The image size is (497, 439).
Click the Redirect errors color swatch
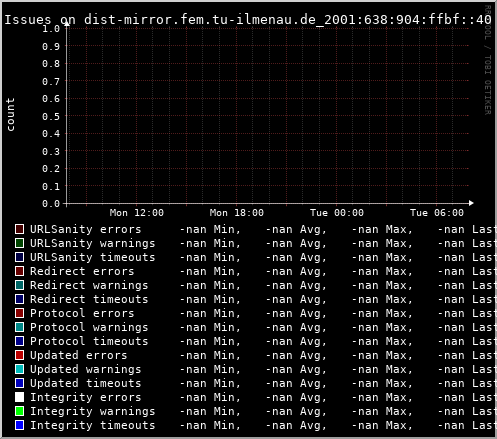pyautogui.click(x=20, y=271)
